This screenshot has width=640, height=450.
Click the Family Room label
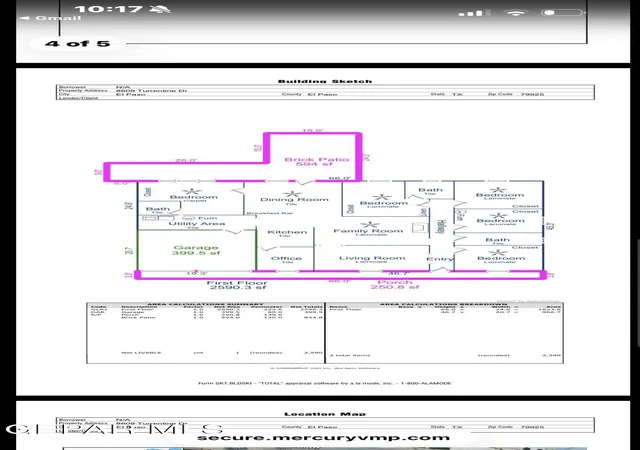pos(368,231)
